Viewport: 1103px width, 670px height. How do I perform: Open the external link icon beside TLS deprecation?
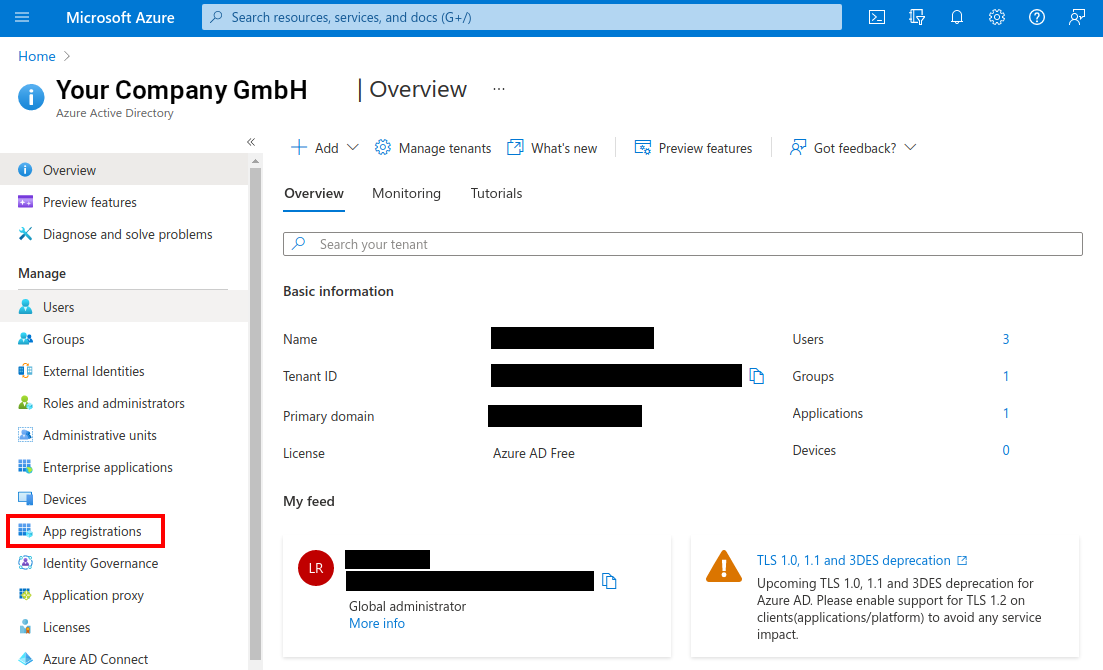point(962,560)
